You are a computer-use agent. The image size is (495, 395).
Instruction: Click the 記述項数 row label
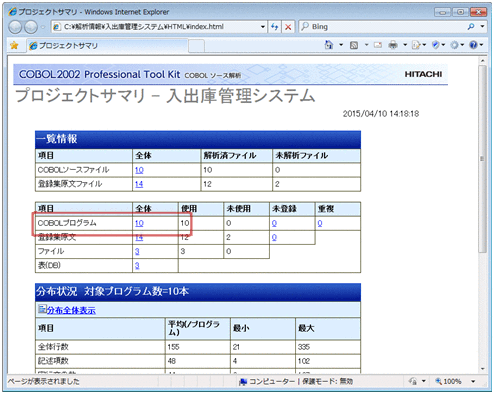pos(53,361)
